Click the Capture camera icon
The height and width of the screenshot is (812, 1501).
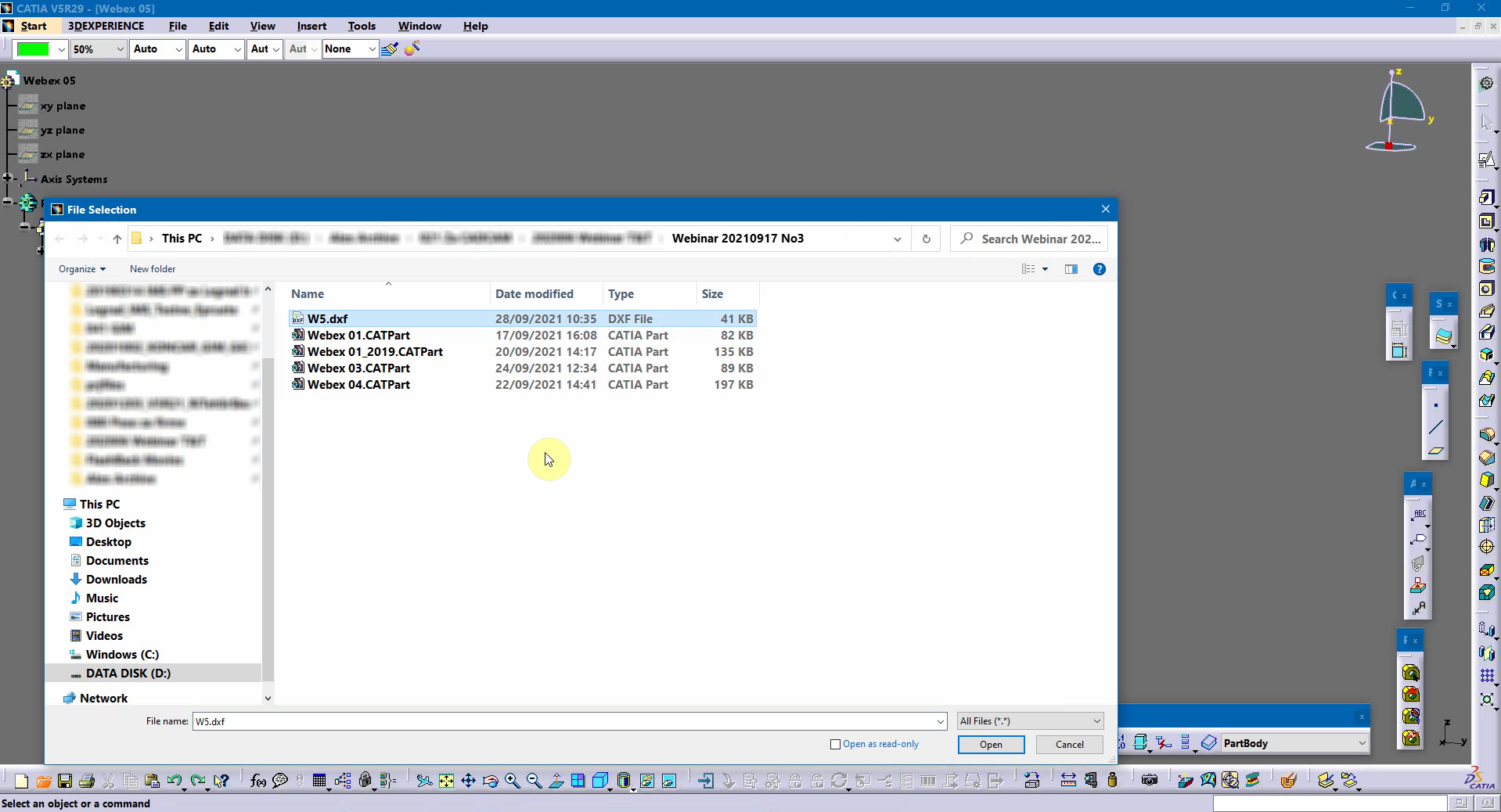[1149, 781]
